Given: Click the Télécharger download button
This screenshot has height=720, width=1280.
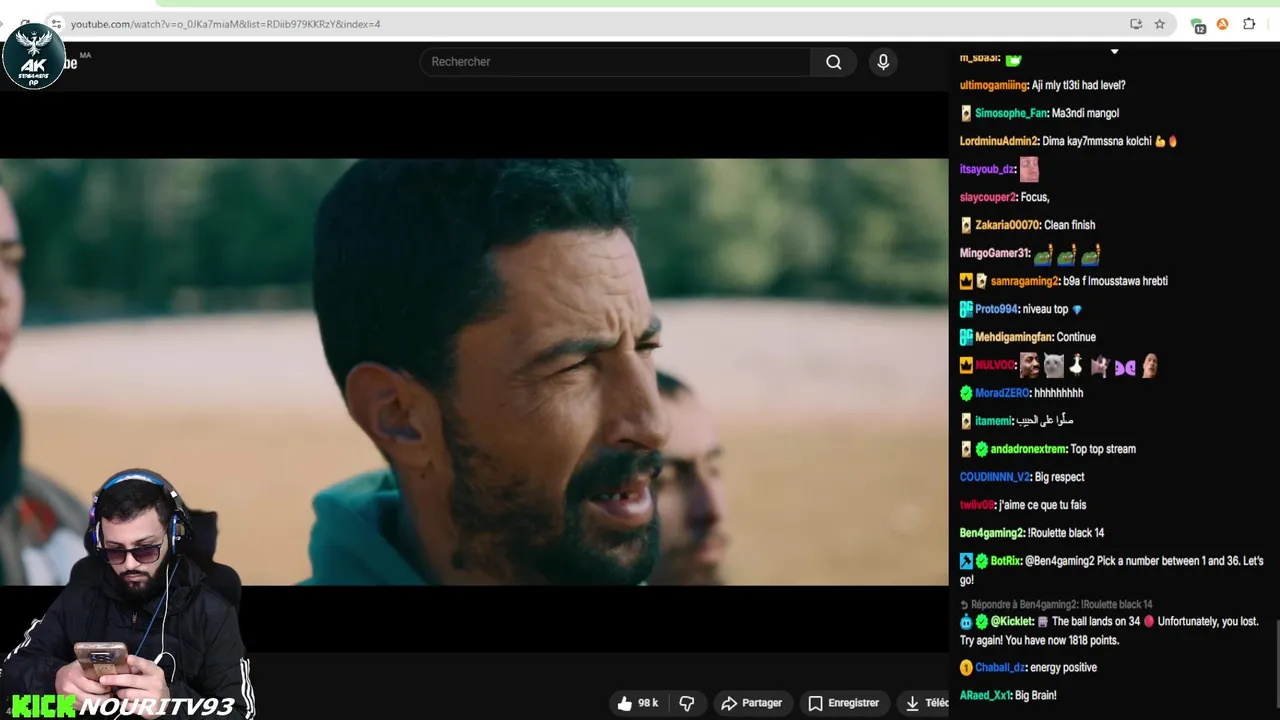Looking at the screenshot, I should pyautogui.click(x=923, y=703).
